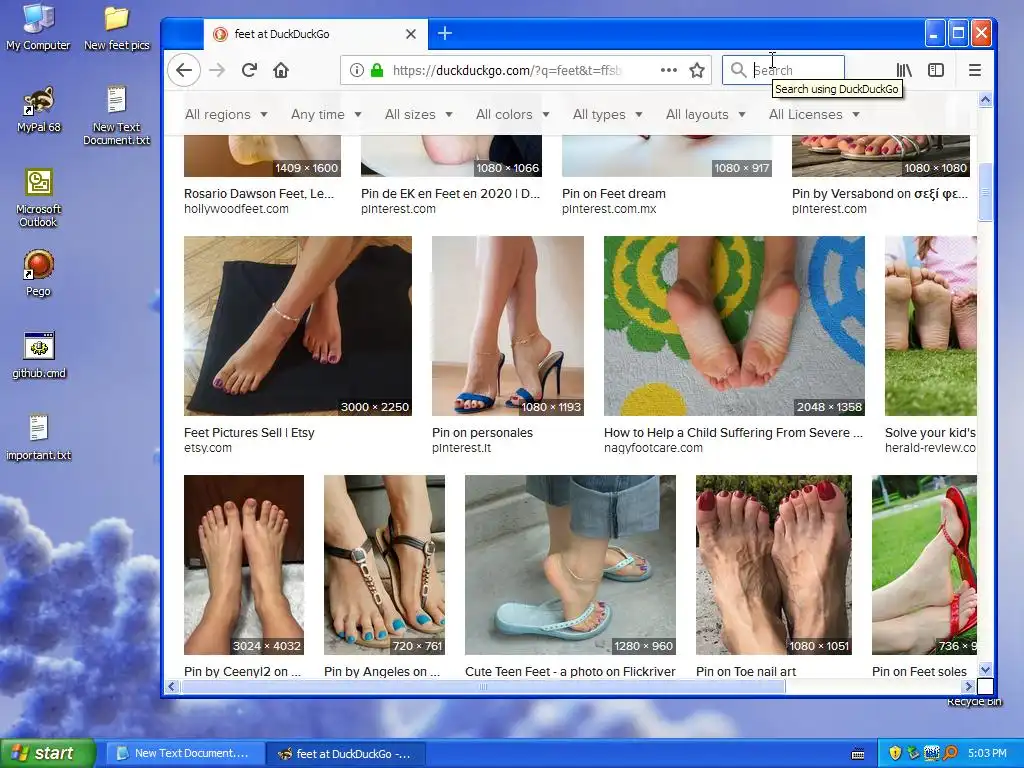Expand the Any time filter
The image size is (1024, 768).
(x=326, y=114)
